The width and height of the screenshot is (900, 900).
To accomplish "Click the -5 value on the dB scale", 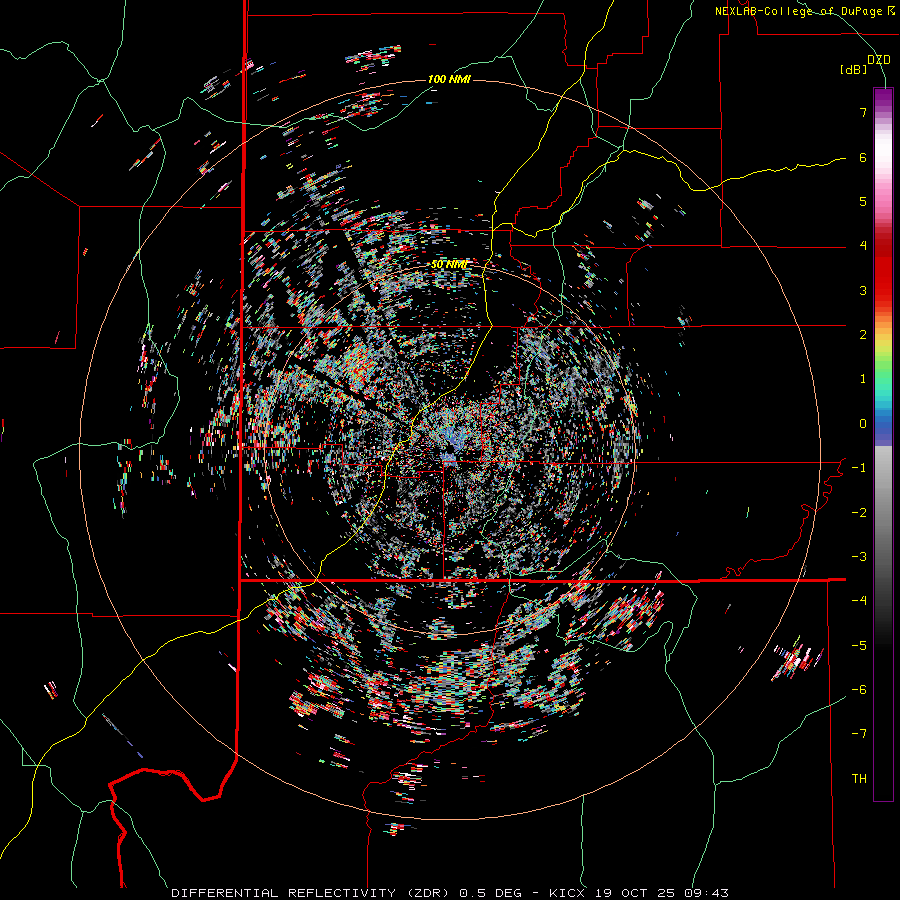I will 859,646.
